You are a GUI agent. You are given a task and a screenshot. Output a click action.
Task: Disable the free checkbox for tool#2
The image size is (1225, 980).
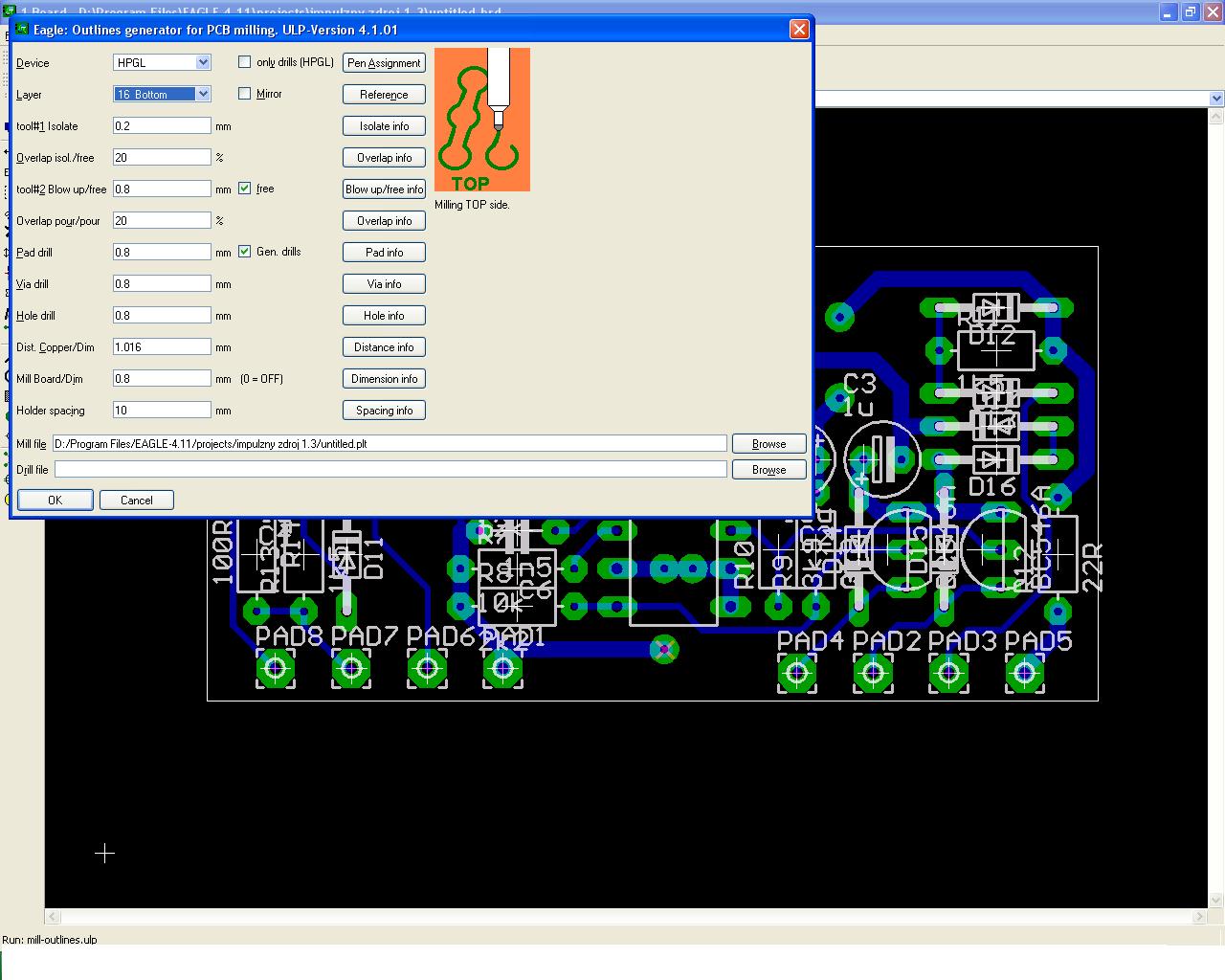point(245,189)
